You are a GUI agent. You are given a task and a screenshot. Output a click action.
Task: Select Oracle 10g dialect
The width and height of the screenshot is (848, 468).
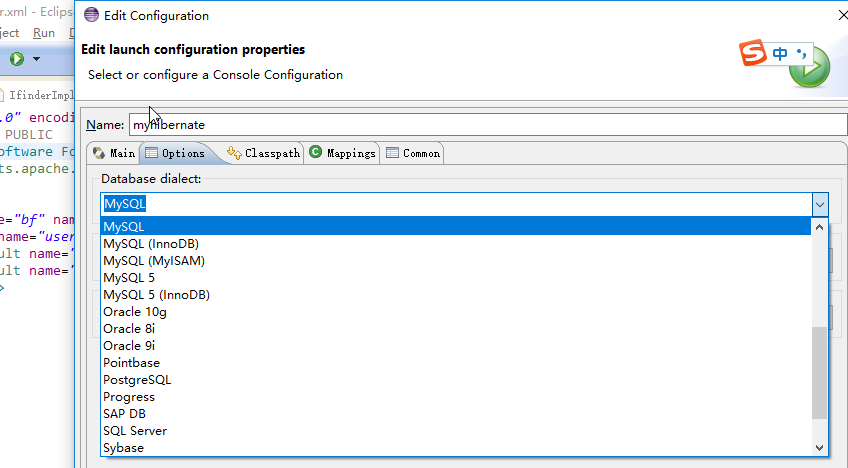[x=456, y=312]
